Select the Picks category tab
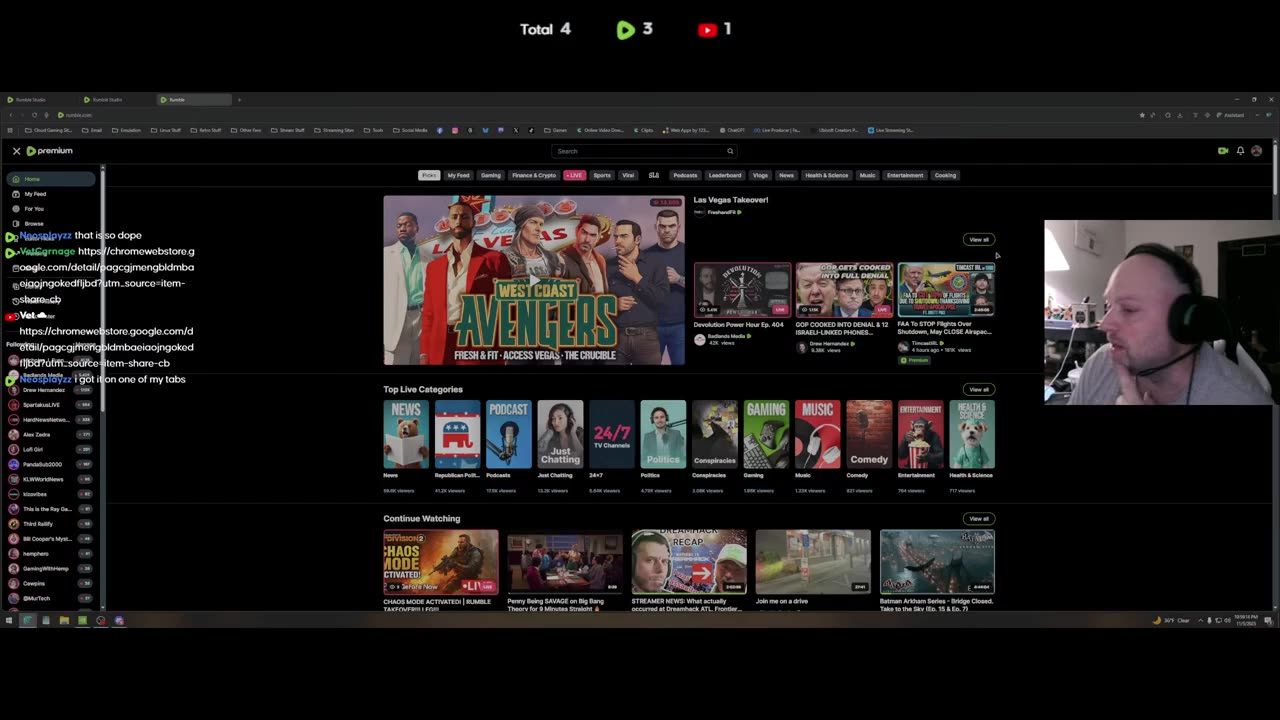This screenshot has width=1280, height=720. [429, 175]
